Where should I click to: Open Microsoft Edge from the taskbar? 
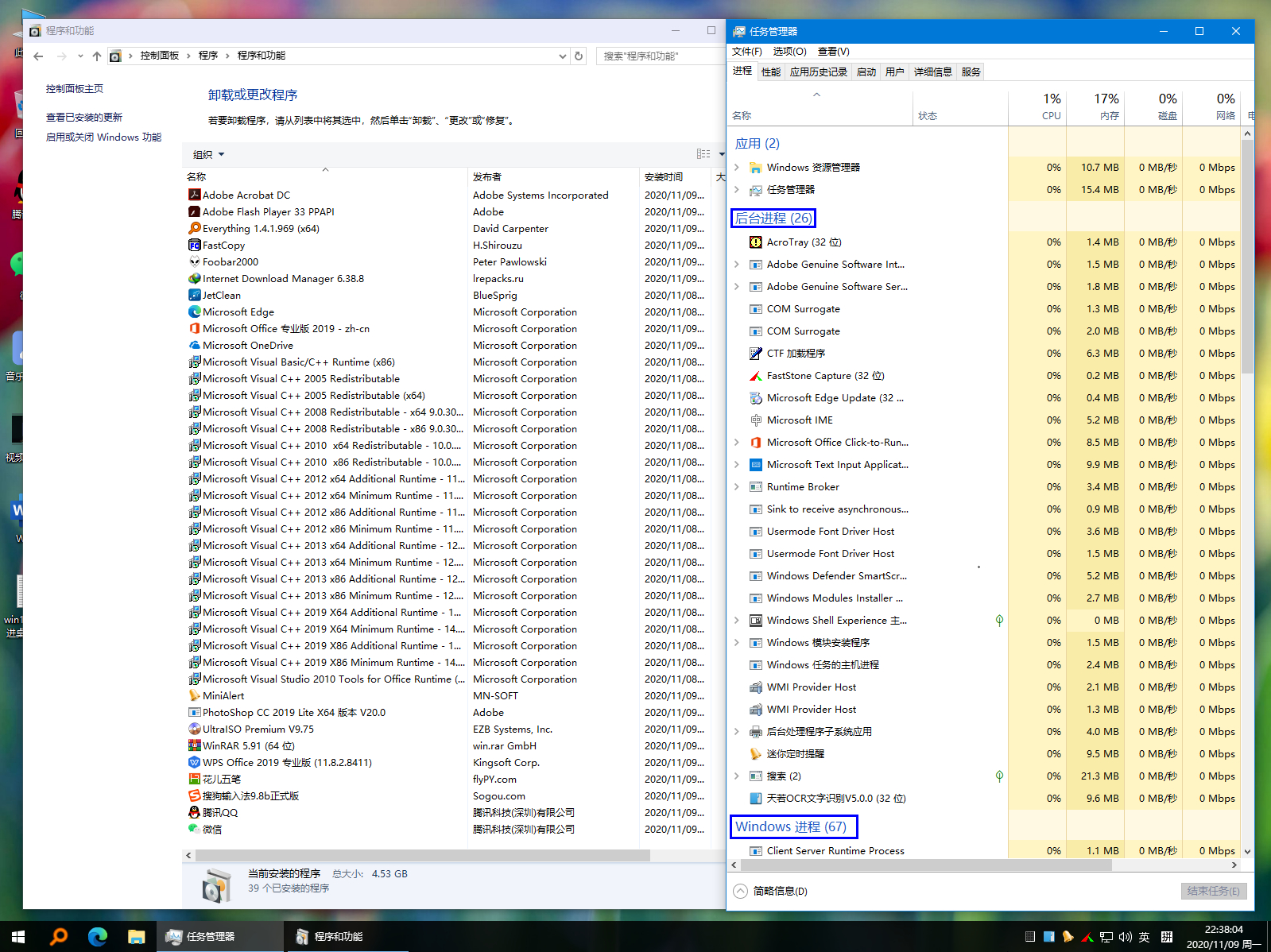(x=98, y=936)
